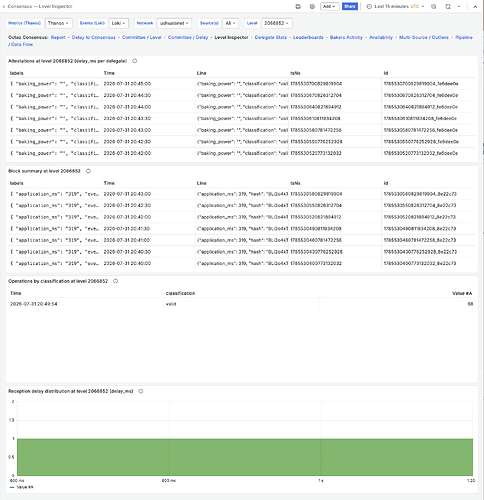484x500 pixels.
Task: Click the zoom out time range icon
Action: coord(433,6)
